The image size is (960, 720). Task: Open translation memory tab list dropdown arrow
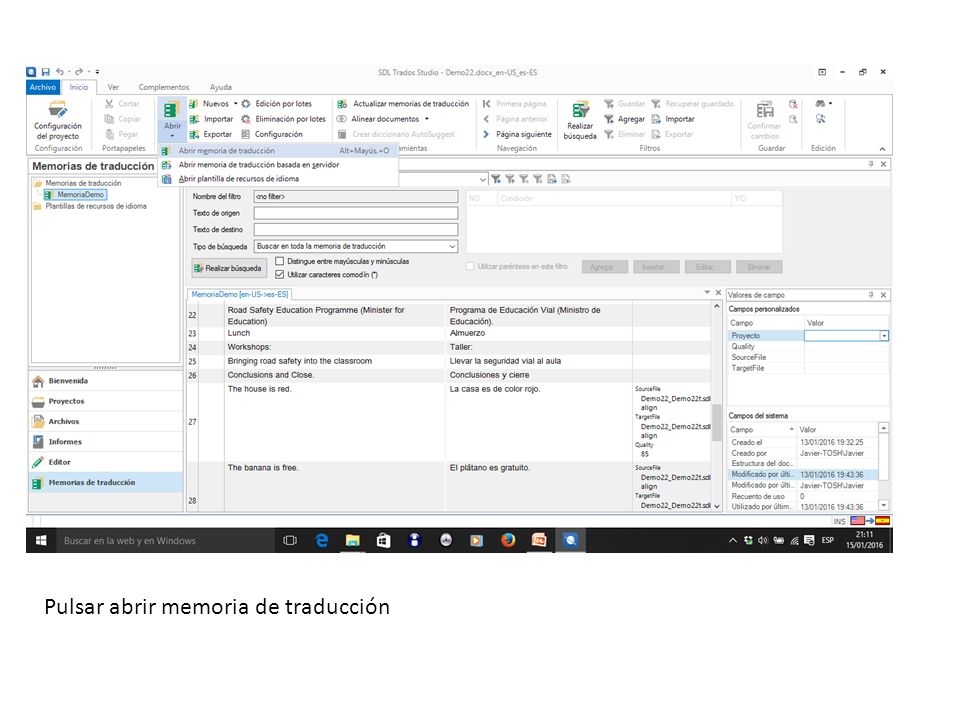(707, 293)
